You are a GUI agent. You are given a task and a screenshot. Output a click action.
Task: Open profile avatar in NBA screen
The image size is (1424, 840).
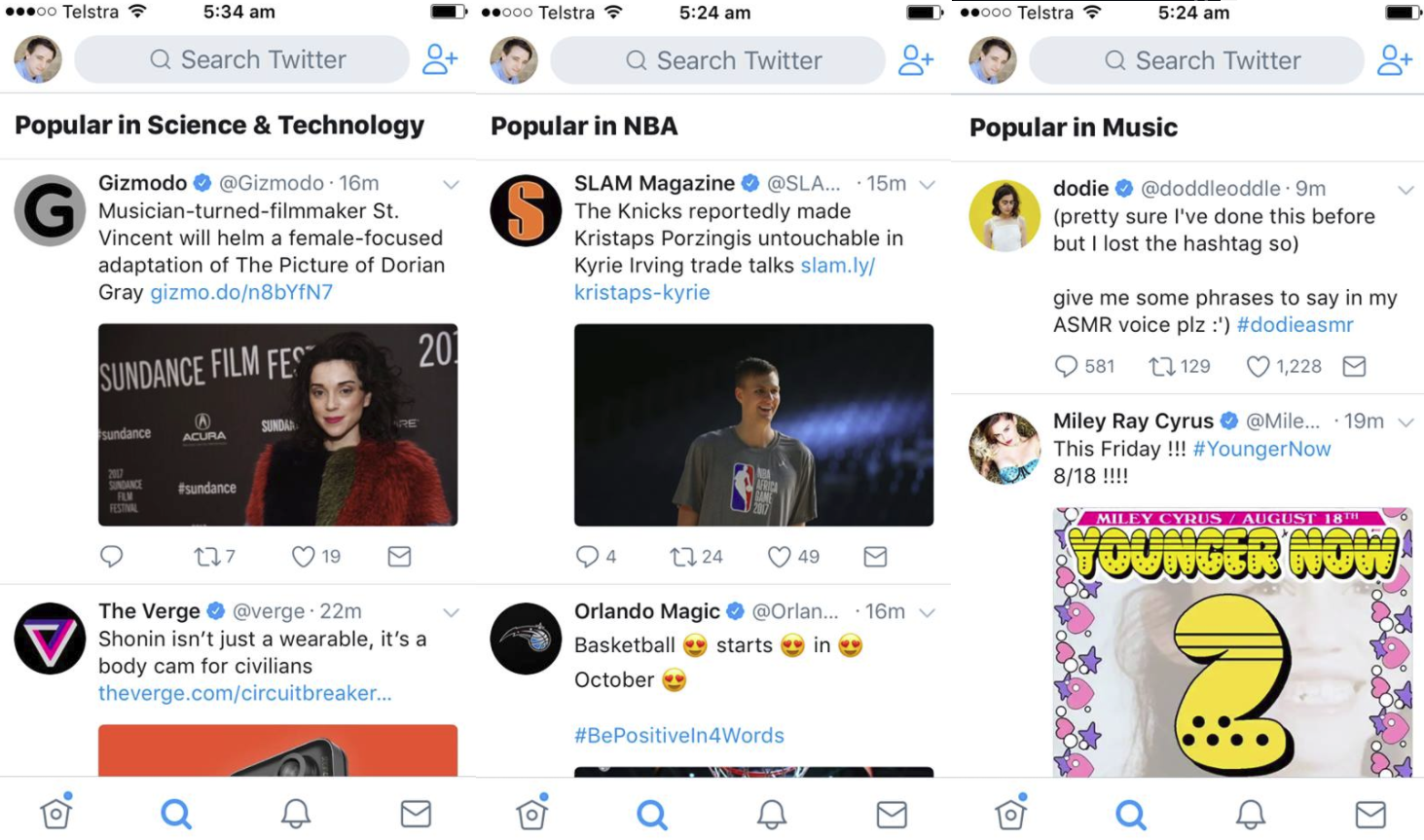coord(514,60)
